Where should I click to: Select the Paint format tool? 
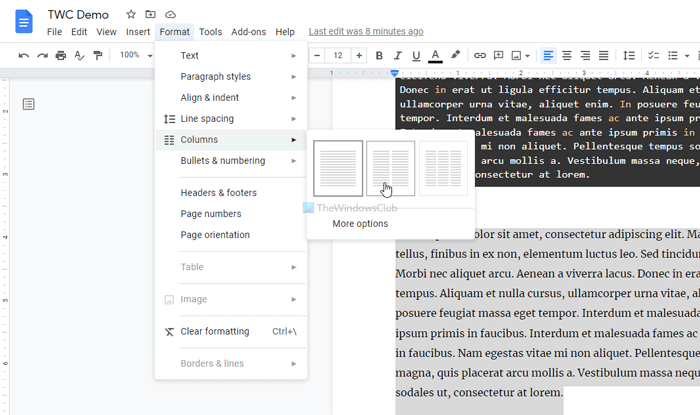pyautogui.click(x=97, y=55)
